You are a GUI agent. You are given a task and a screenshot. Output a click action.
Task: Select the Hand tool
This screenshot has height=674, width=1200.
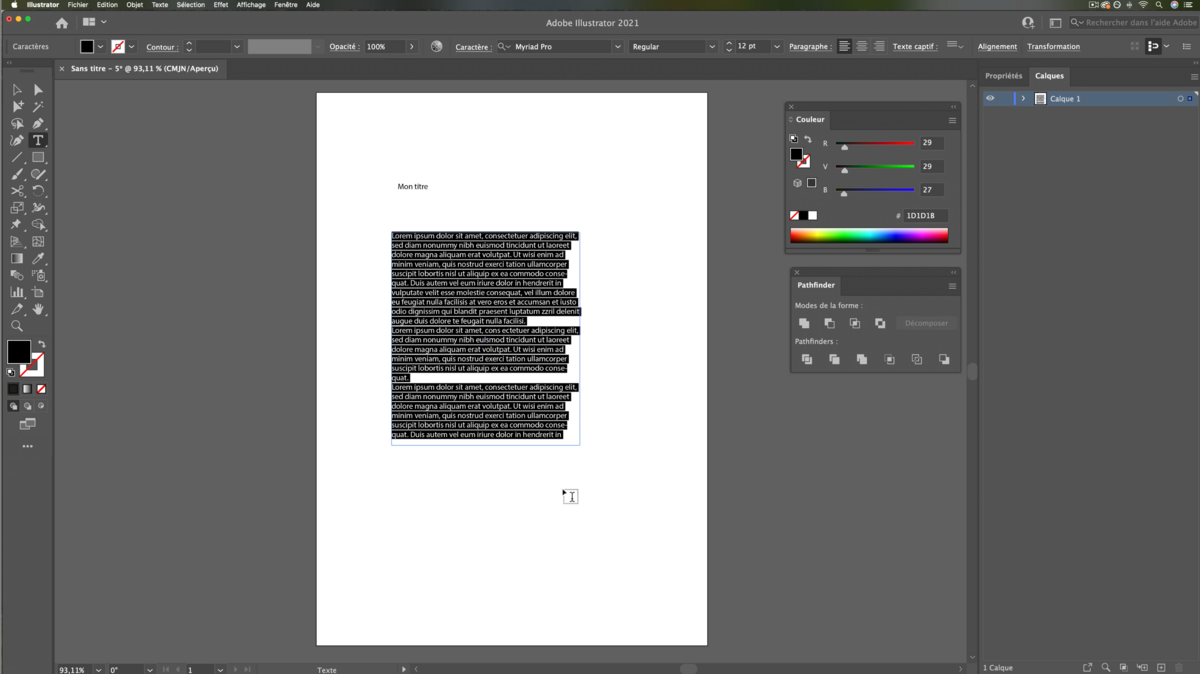(38, 309)
